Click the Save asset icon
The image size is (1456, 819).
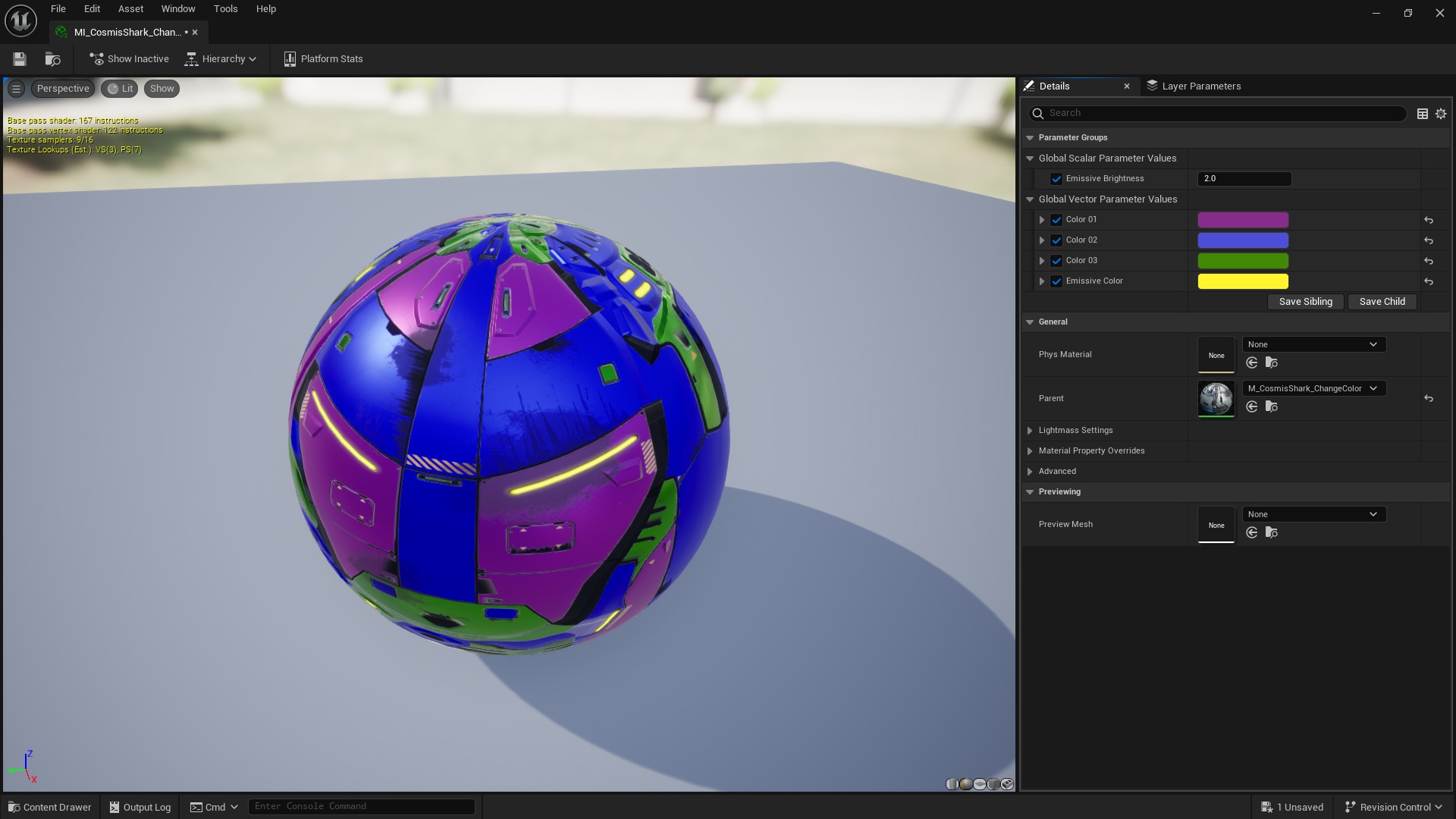coord(20,58)
